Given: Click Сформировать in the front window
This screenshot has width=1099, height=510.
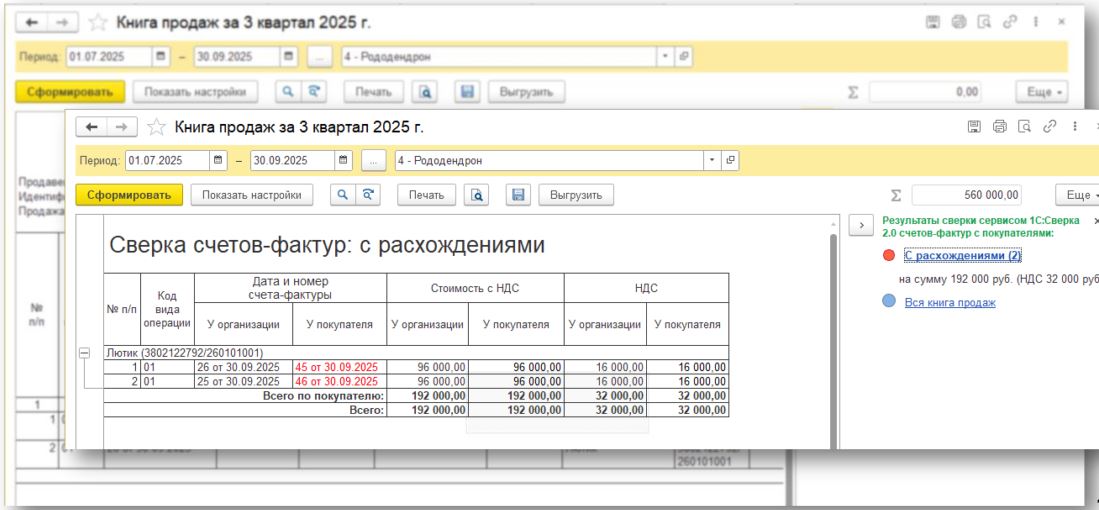Looking at the screenshot, I should pyautogui.click(x=129, y=195).
